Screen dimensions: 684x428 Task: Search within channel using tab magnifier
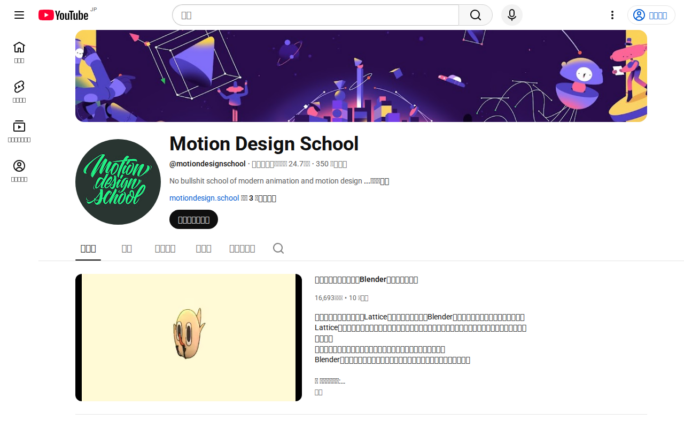pyautogui.click(x=278, y=248)
